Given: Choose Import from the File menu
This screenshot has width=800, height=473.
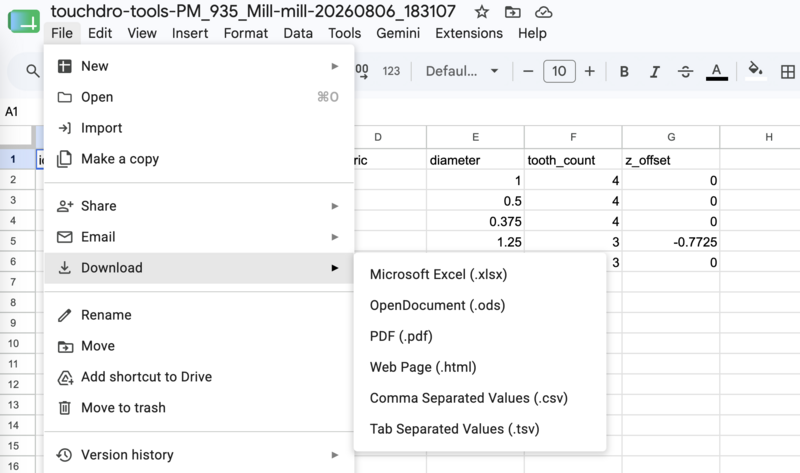Looking at the screenshot, I should pos(199,128).
